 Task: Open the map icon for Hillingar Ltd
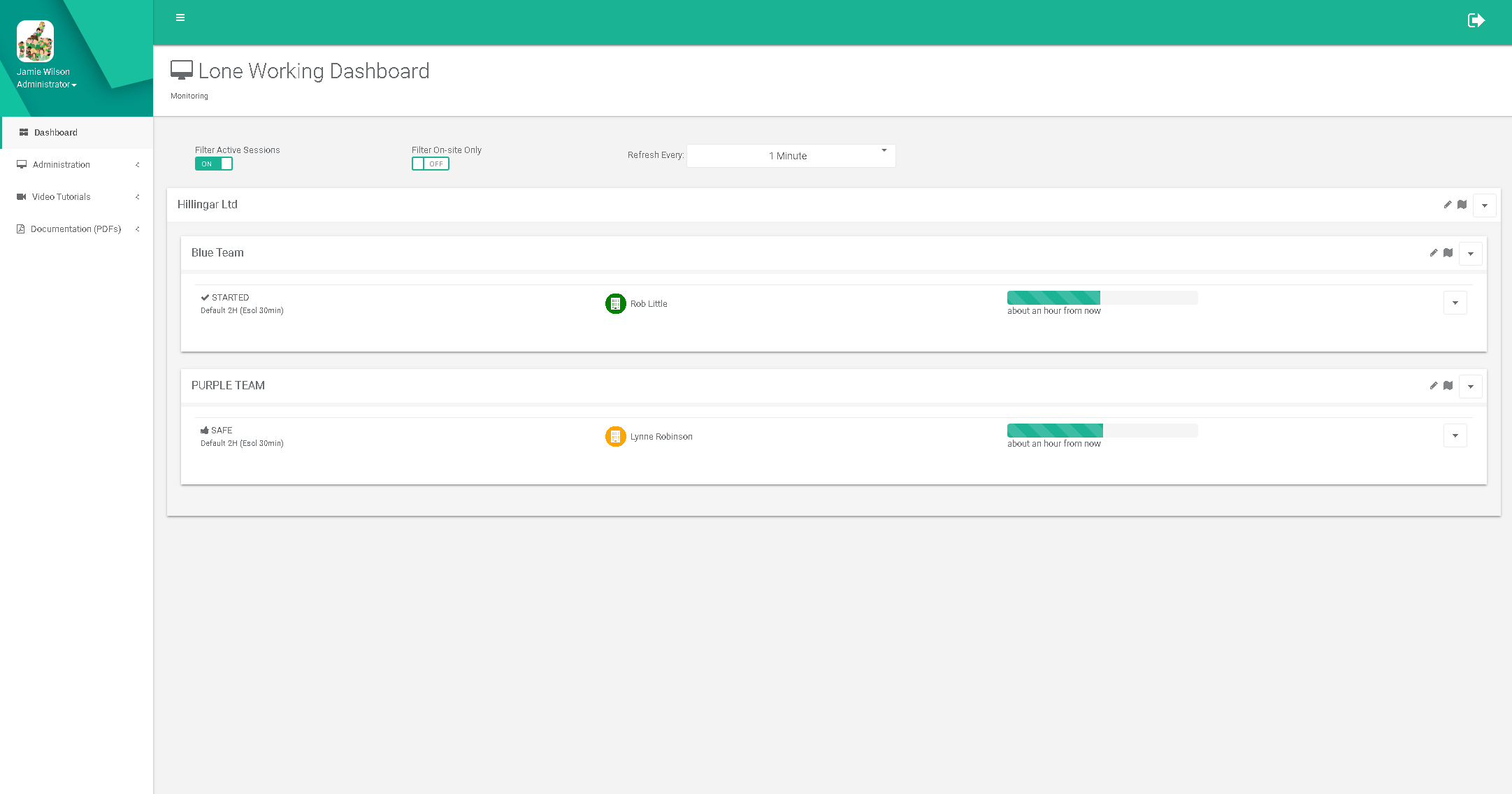pyautogui.click(x=1462, y=205)
